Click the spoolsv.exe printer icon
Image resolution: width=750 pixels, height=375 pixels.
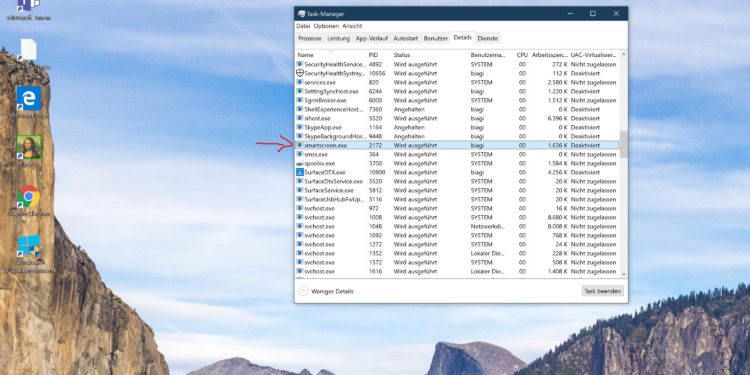pyautogui.click(x=300, y=163)
